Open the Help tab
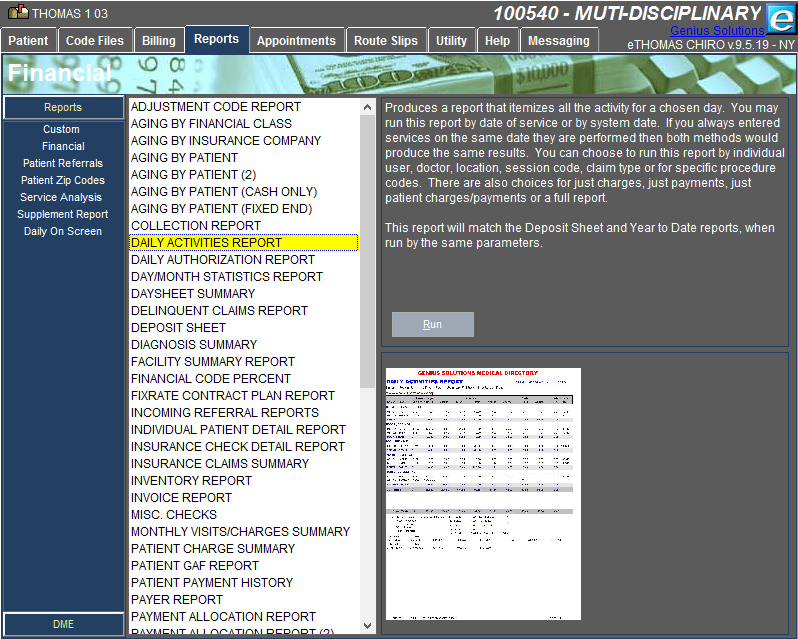798x639 pixels. point(497,41)
